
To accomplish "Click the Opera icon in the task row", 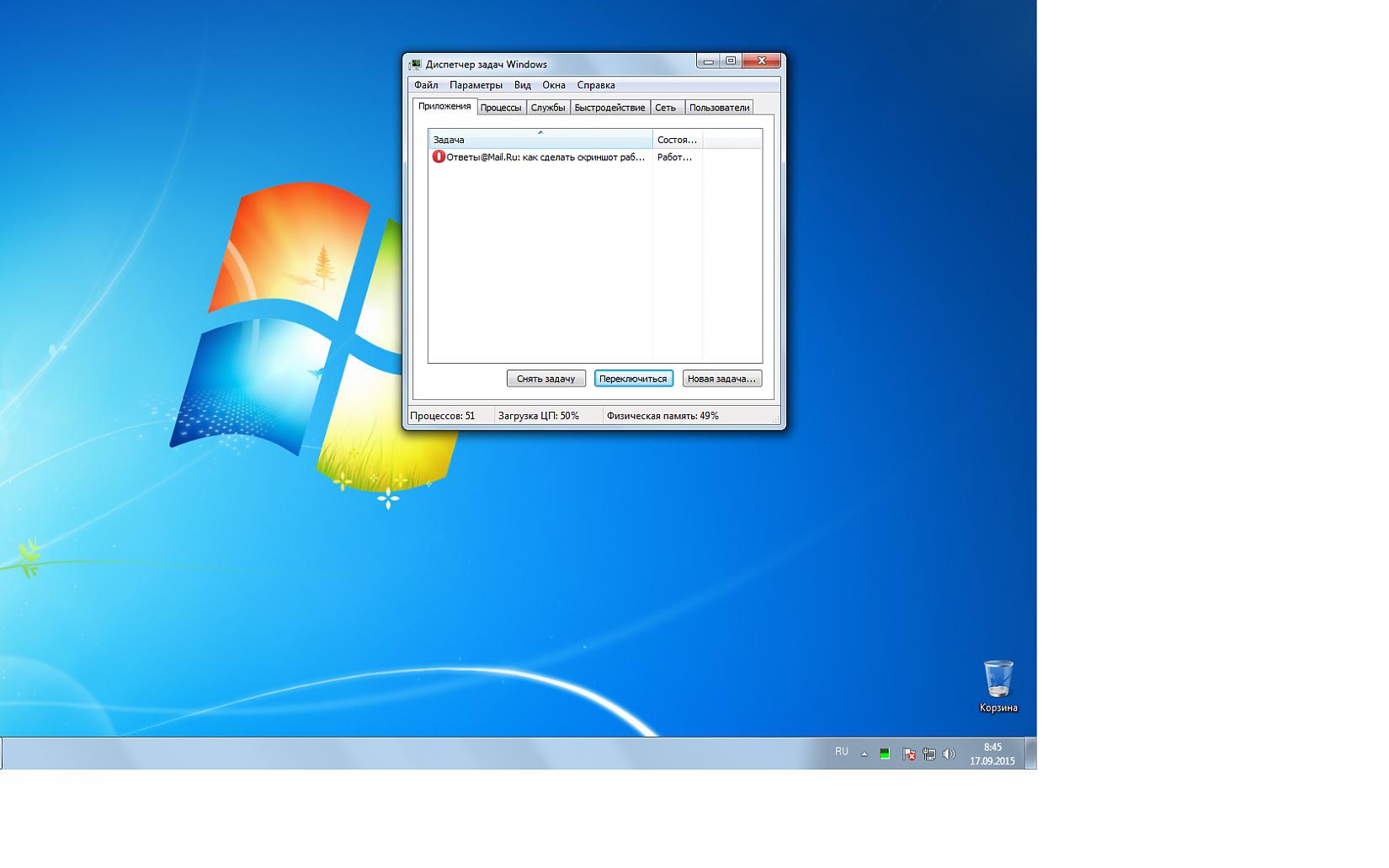I will click(x=439, y=157).
